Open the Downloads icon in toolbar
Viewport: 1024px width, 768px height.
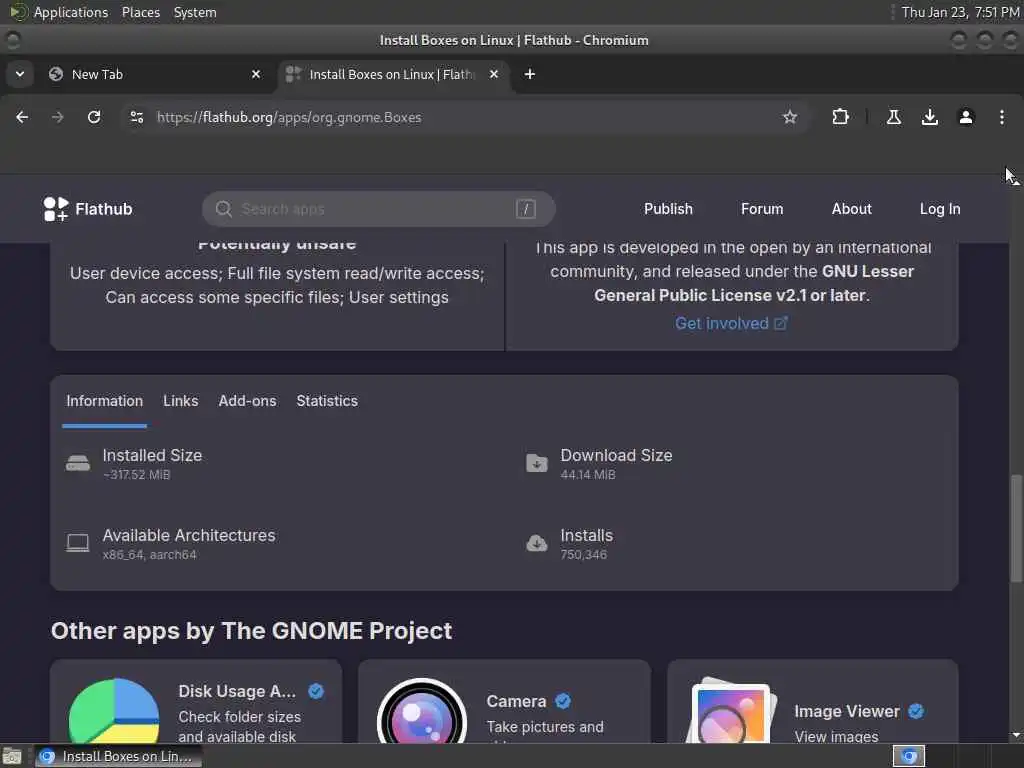click(x=930, y=117)
